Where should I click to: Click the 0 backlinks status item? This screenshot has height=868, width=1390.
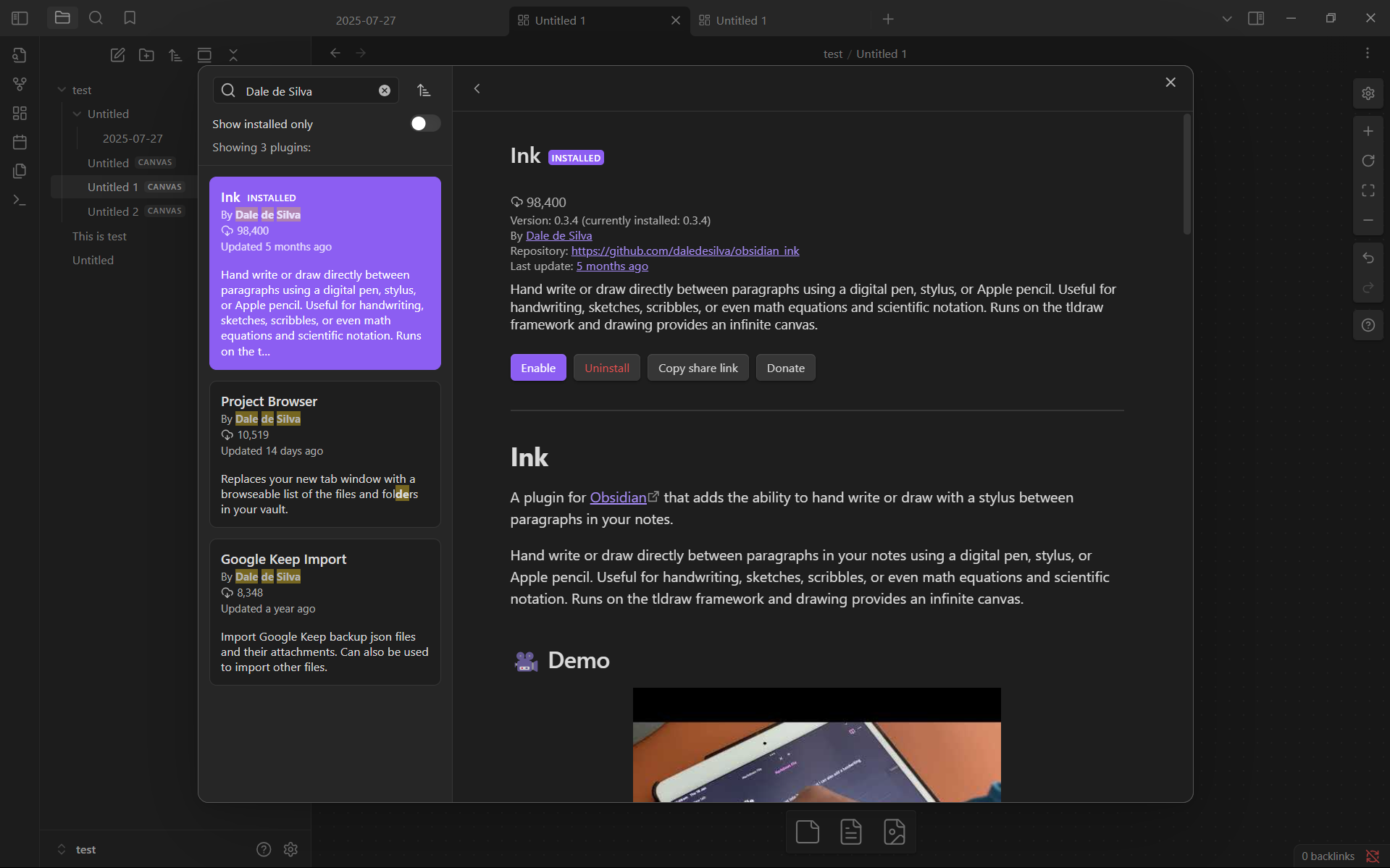pos(1328,856)
